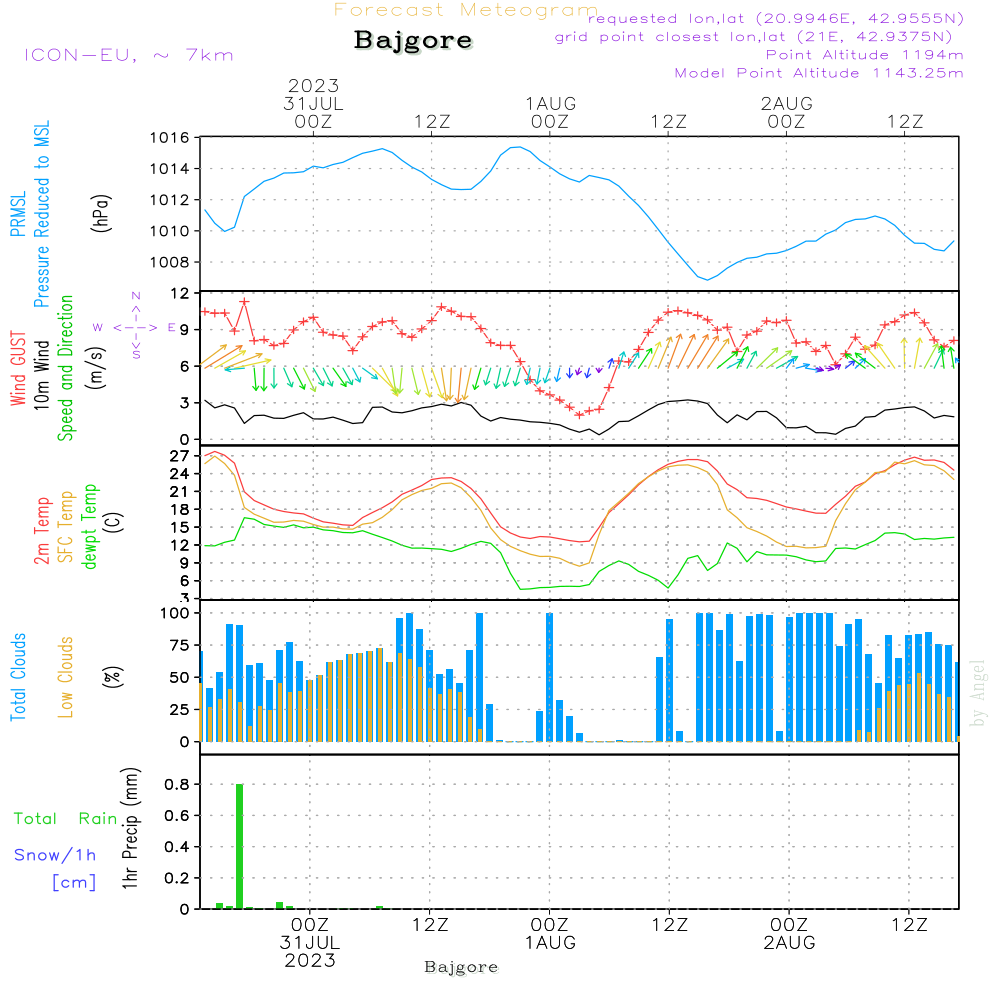The height and width of the screenshot is (1000, 1000).
Task: Click the 21 temperature axis value
Action: 180,492
